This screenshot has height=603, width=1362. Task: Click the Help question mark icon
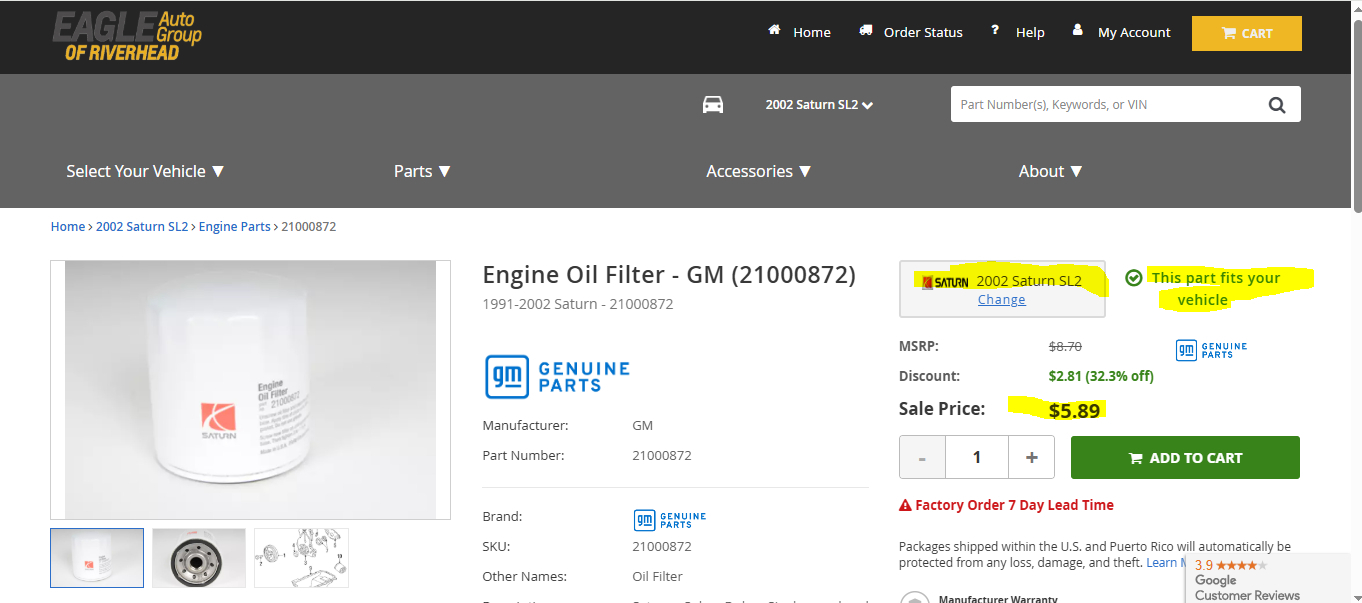coord(995,31)
